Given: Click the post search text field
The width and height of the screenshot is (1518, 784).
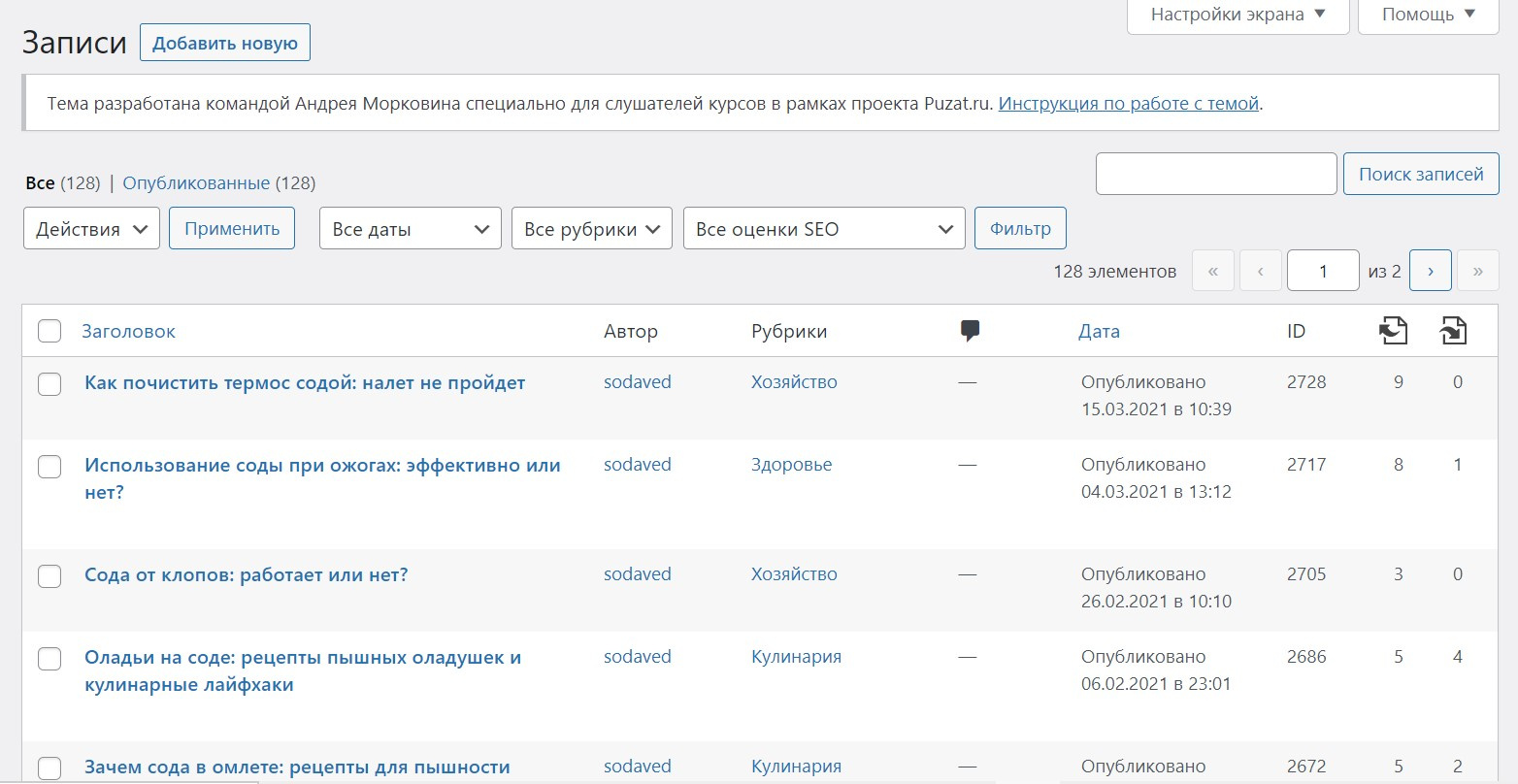Looking at the screenshot, I should 1216,174.
